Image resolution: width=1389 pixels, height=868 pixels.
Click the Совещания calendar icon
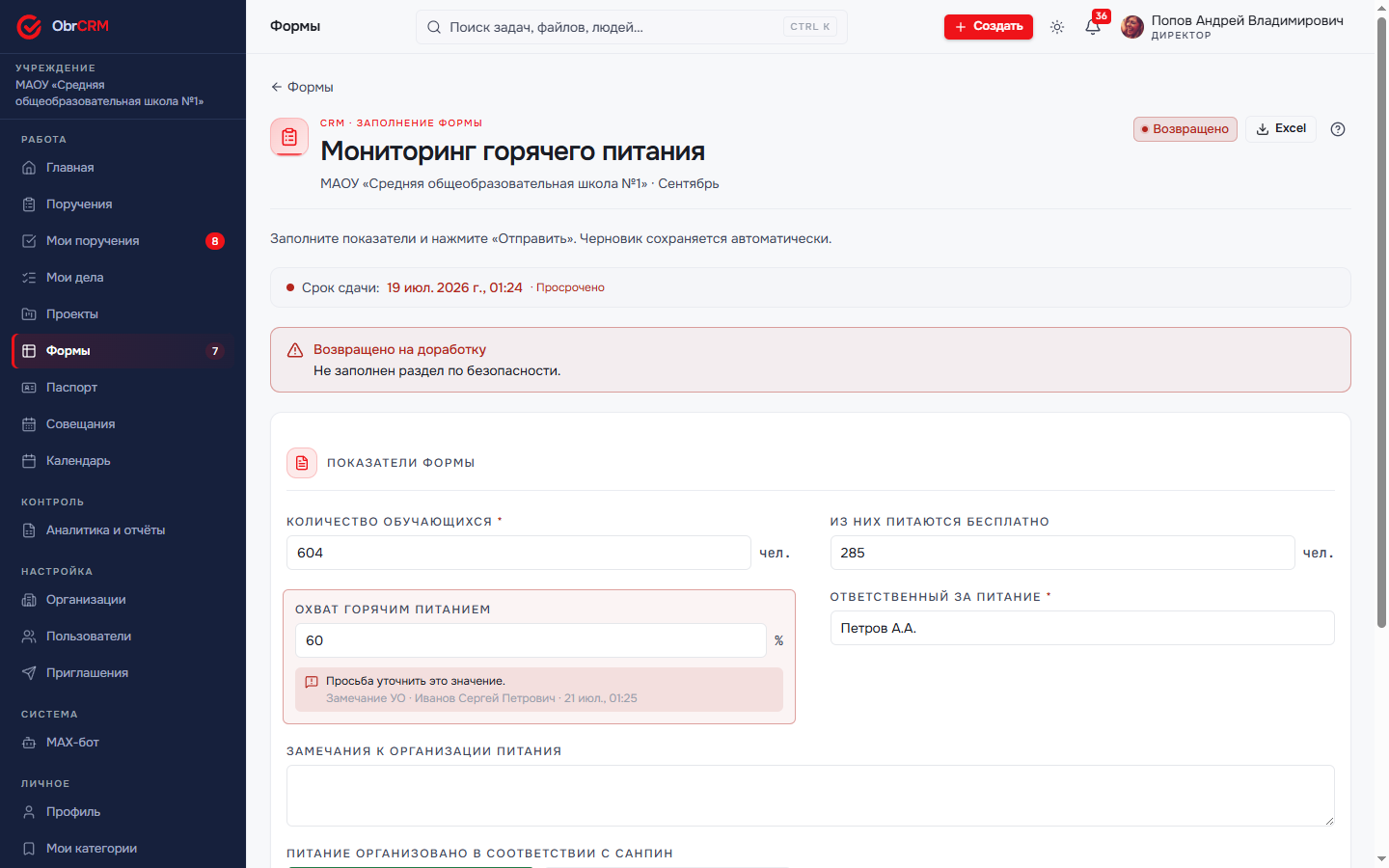click(x=29, y=424)
